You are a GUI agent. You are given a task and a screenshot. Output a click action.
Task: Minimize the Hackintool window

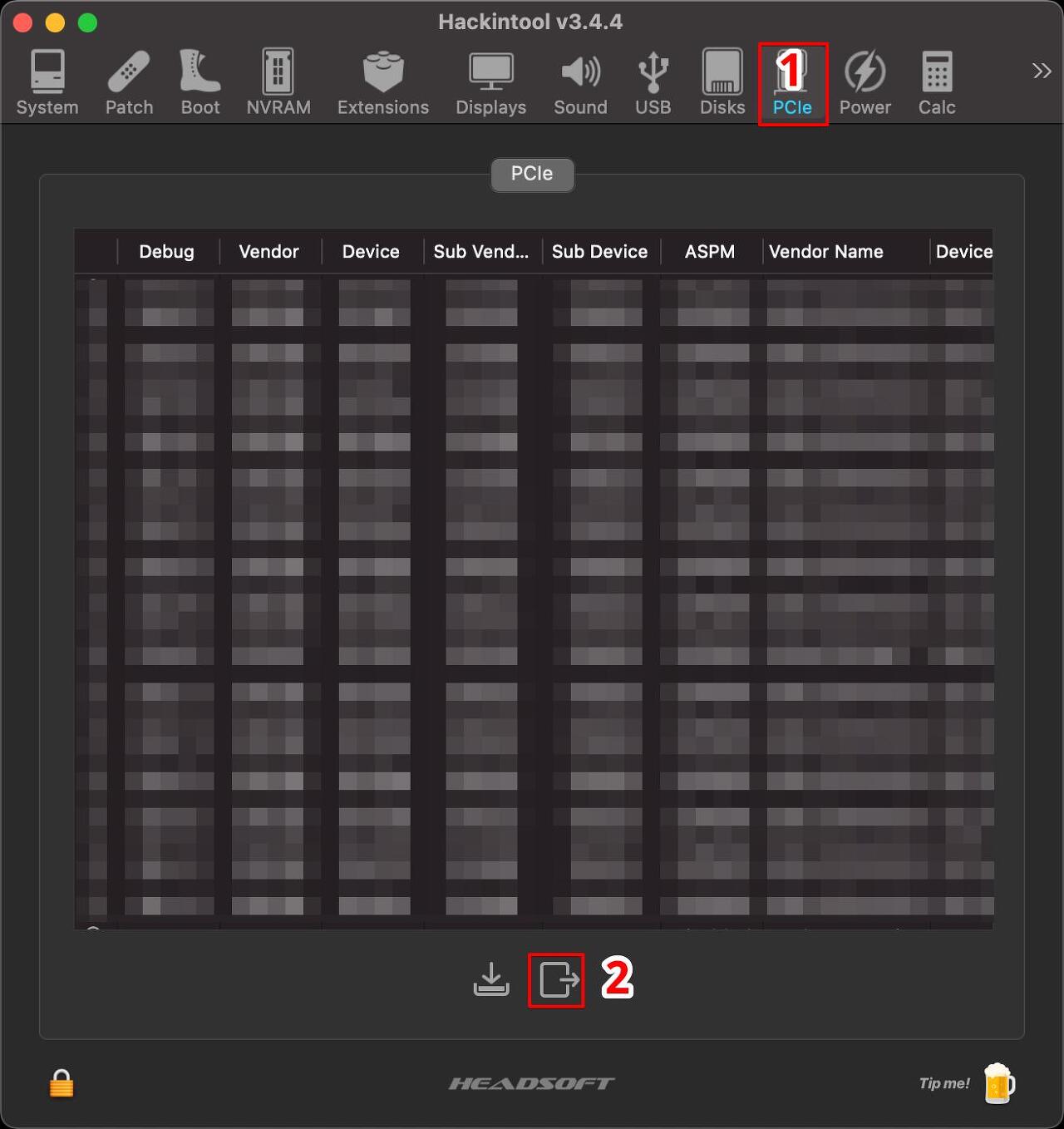coord(55,22)
